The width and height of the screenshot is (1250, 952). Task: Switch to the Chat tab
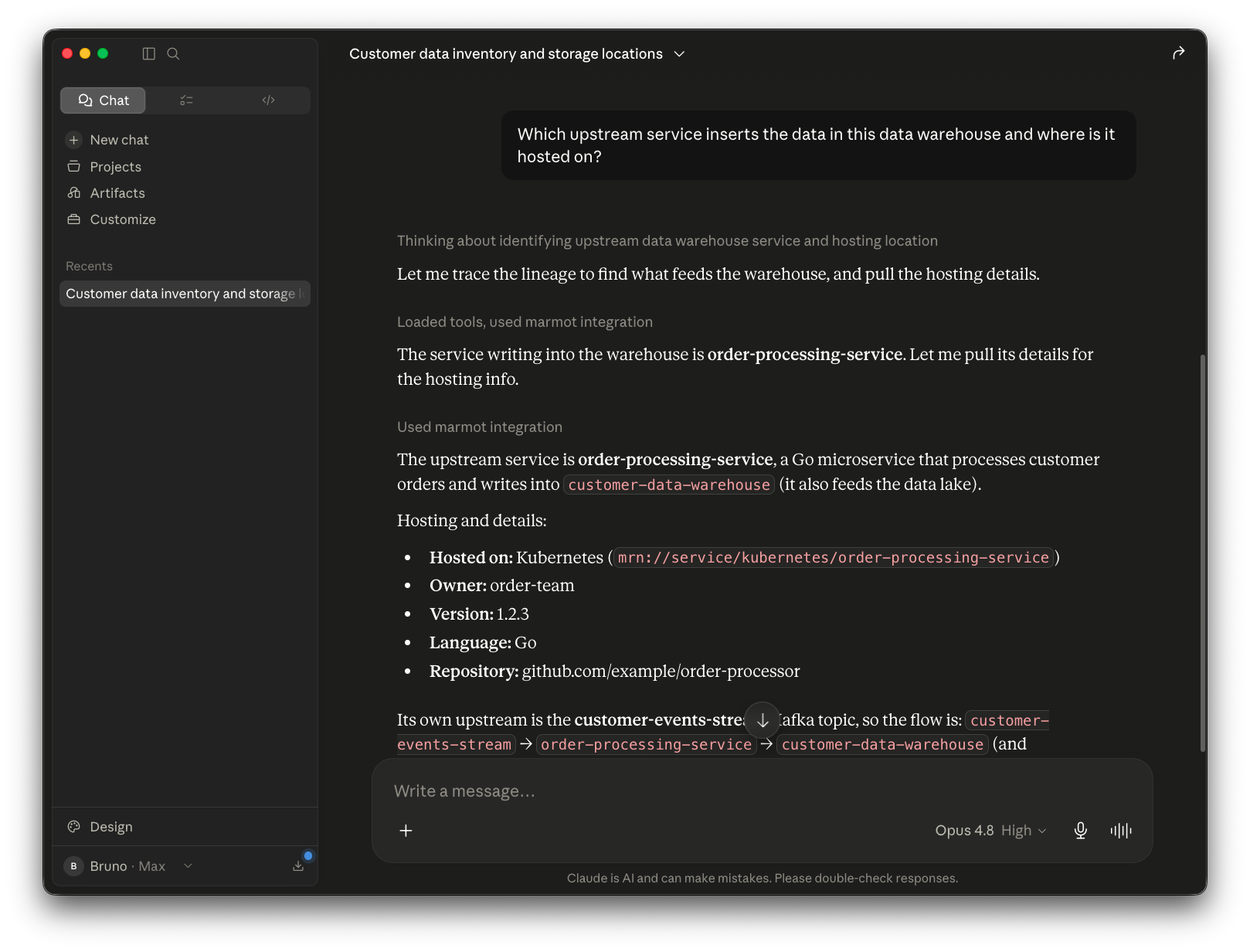104,100
